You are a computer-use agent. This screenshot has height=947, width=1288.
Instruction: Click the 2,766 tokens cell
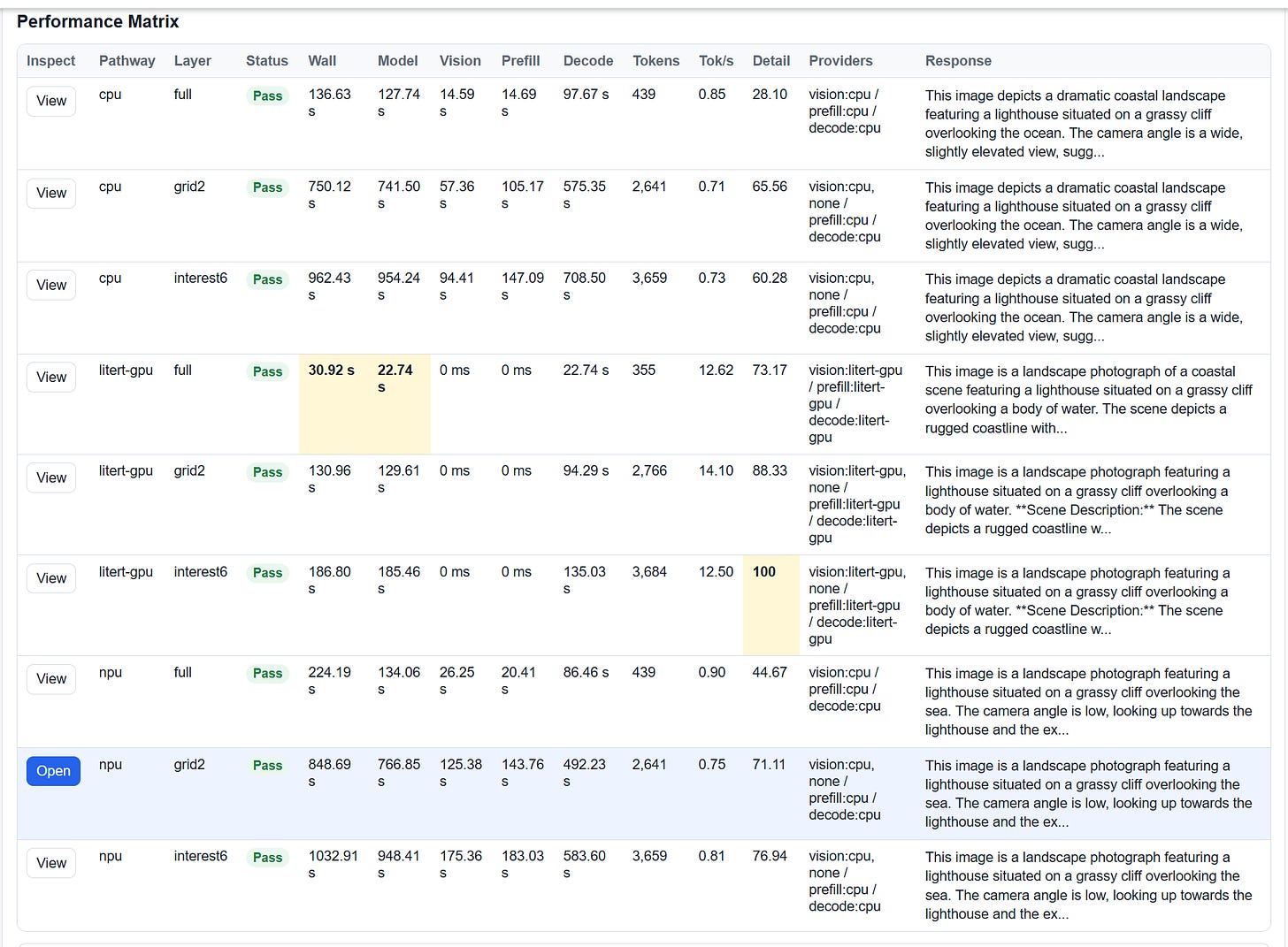click(649, 470)
